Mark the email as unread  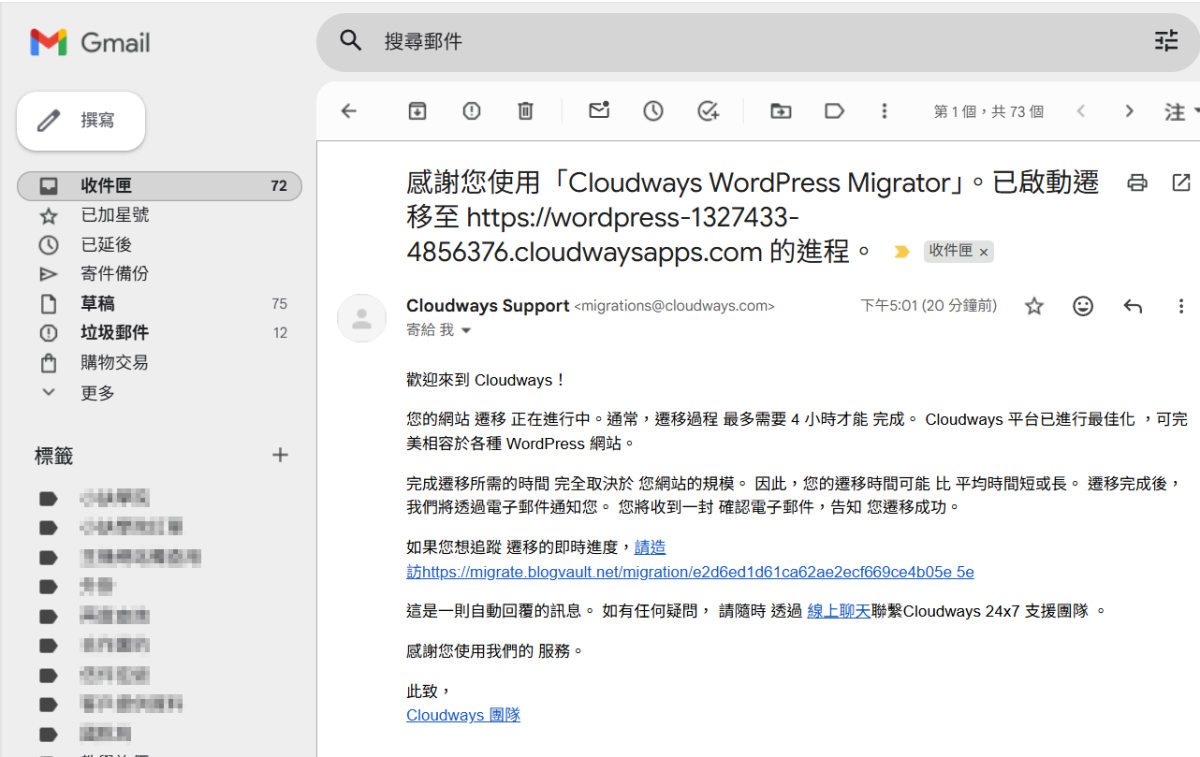(x=599, y=111)
